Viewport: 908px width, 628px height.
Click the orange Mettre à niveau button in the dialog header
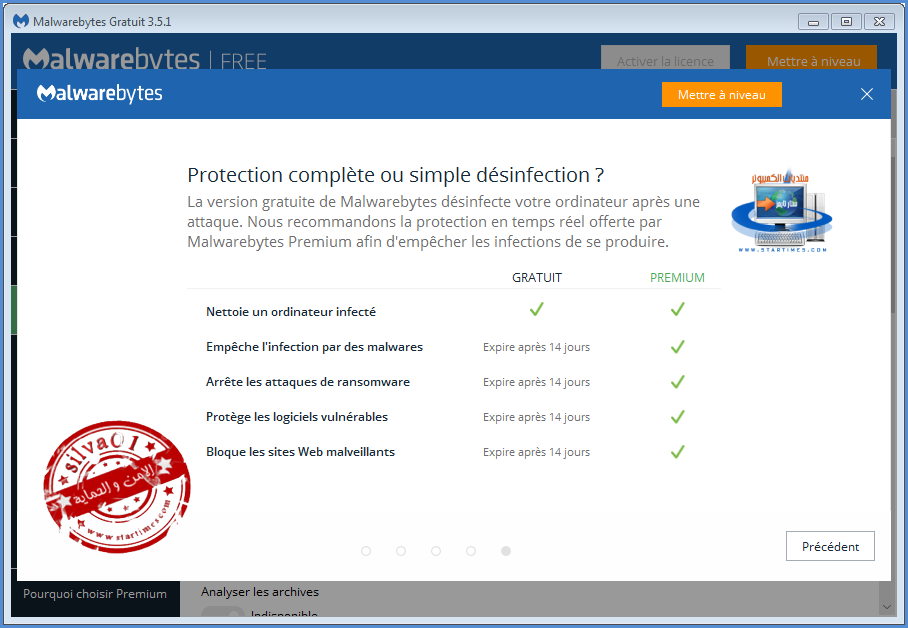[x=721, y=95]
